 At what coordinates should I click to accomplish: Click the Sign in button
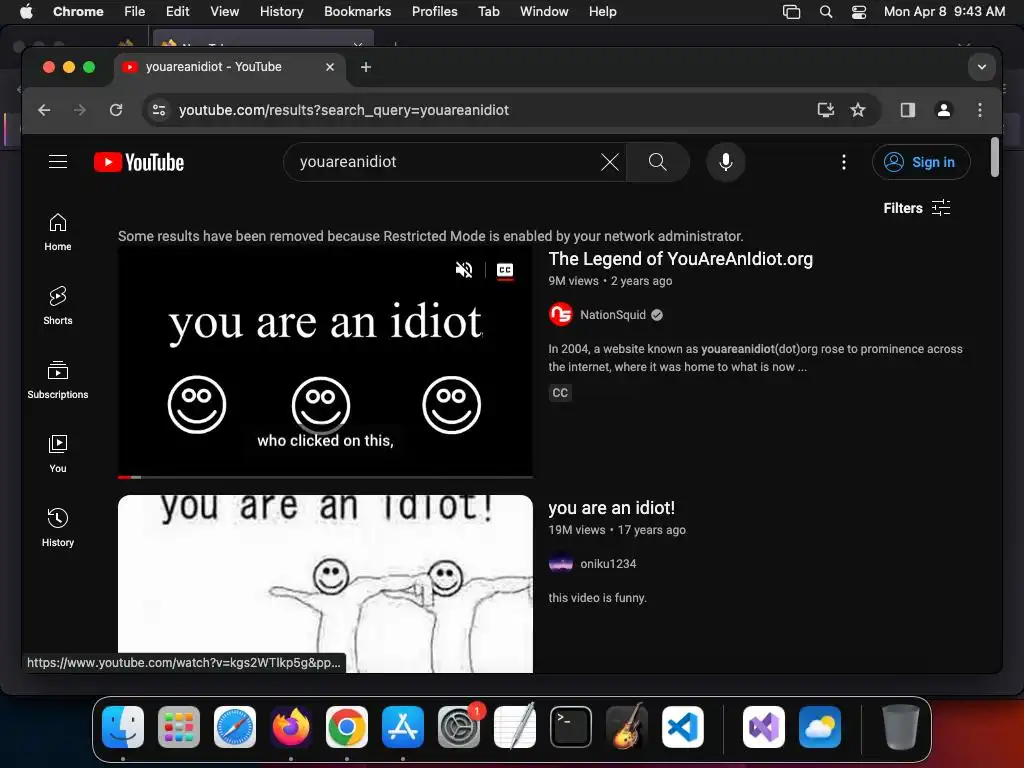(921, 162)
